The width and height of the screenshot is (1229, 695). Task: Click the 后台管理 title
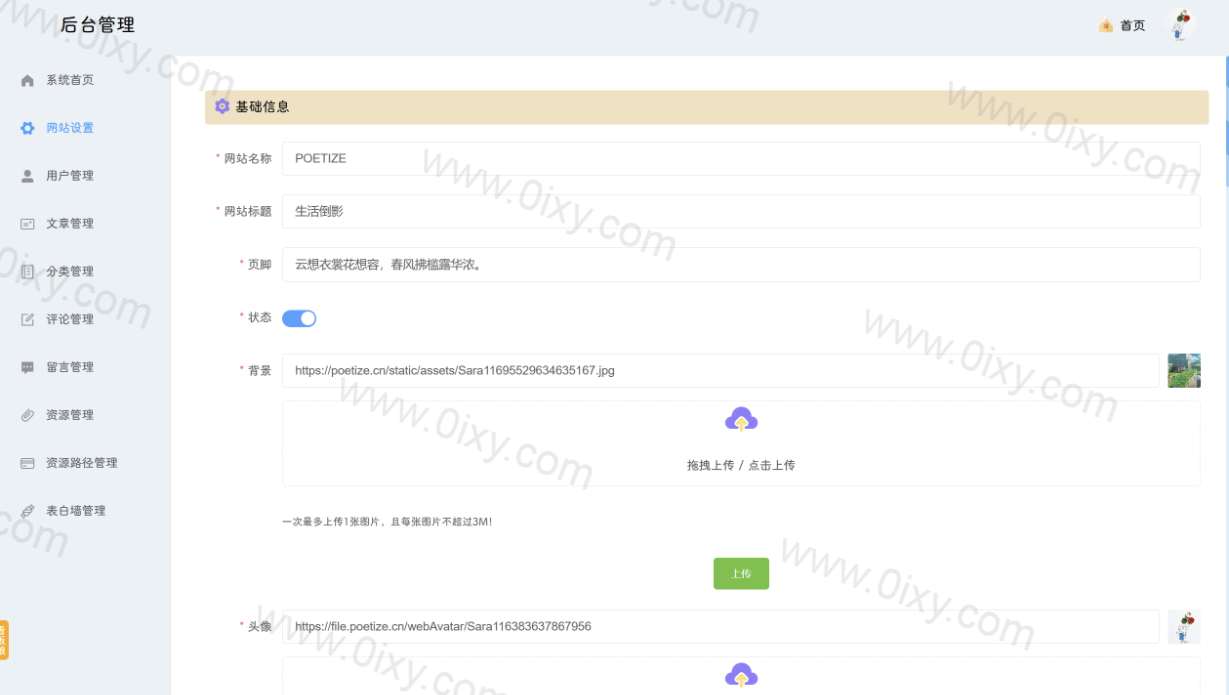tap(97, 25)
